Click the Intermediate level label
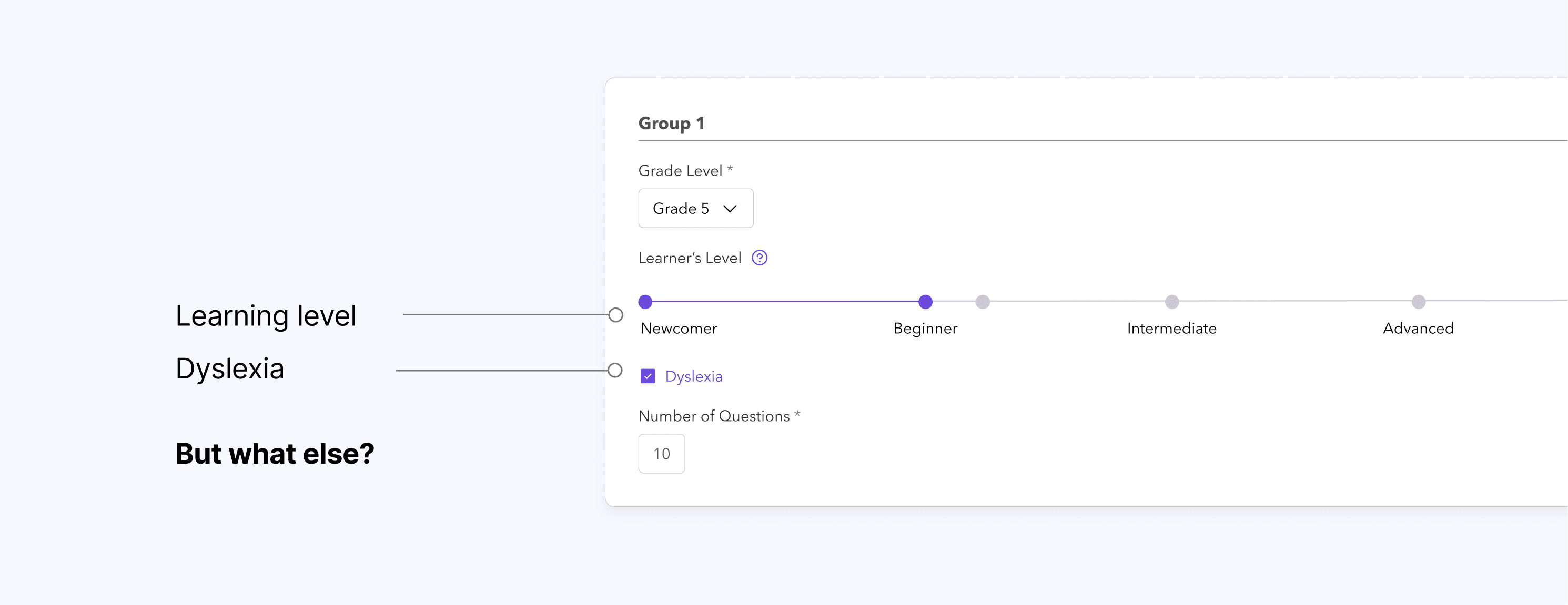Image resolution: width=1568 pixels, height=605 pixels. pos(1172,329)
